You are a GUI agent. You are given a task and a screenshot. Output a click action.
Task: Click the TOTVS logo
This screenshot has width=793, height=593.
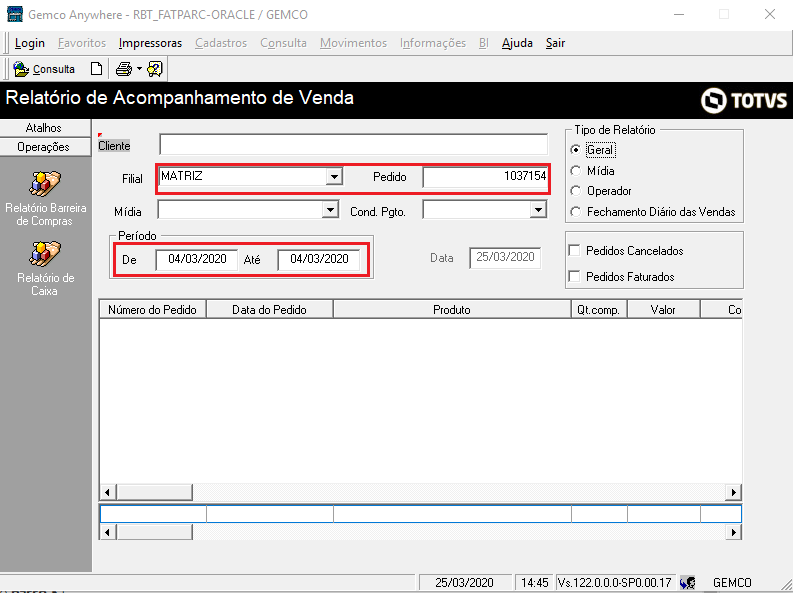[x=744, y=101]
